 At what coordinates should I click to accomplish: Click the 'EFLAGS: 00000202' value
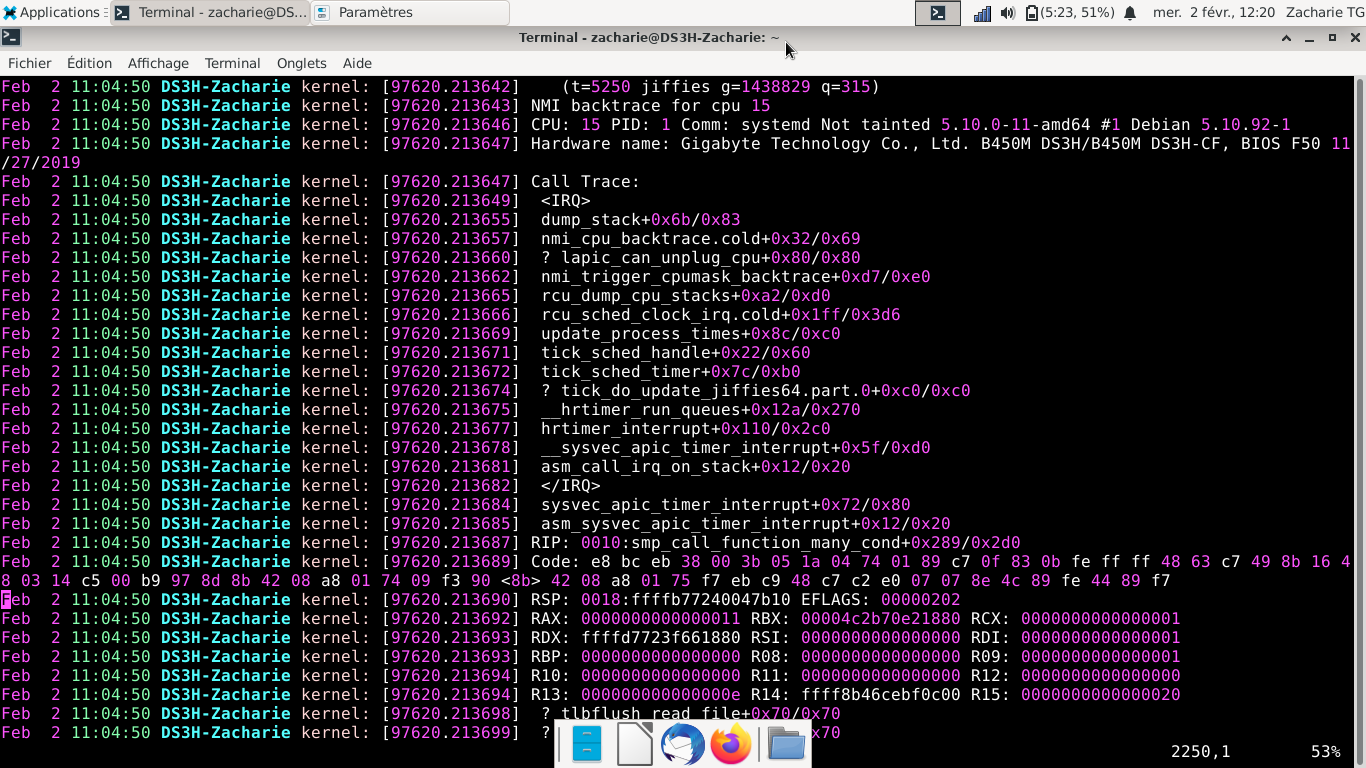(x=881, y=600)
